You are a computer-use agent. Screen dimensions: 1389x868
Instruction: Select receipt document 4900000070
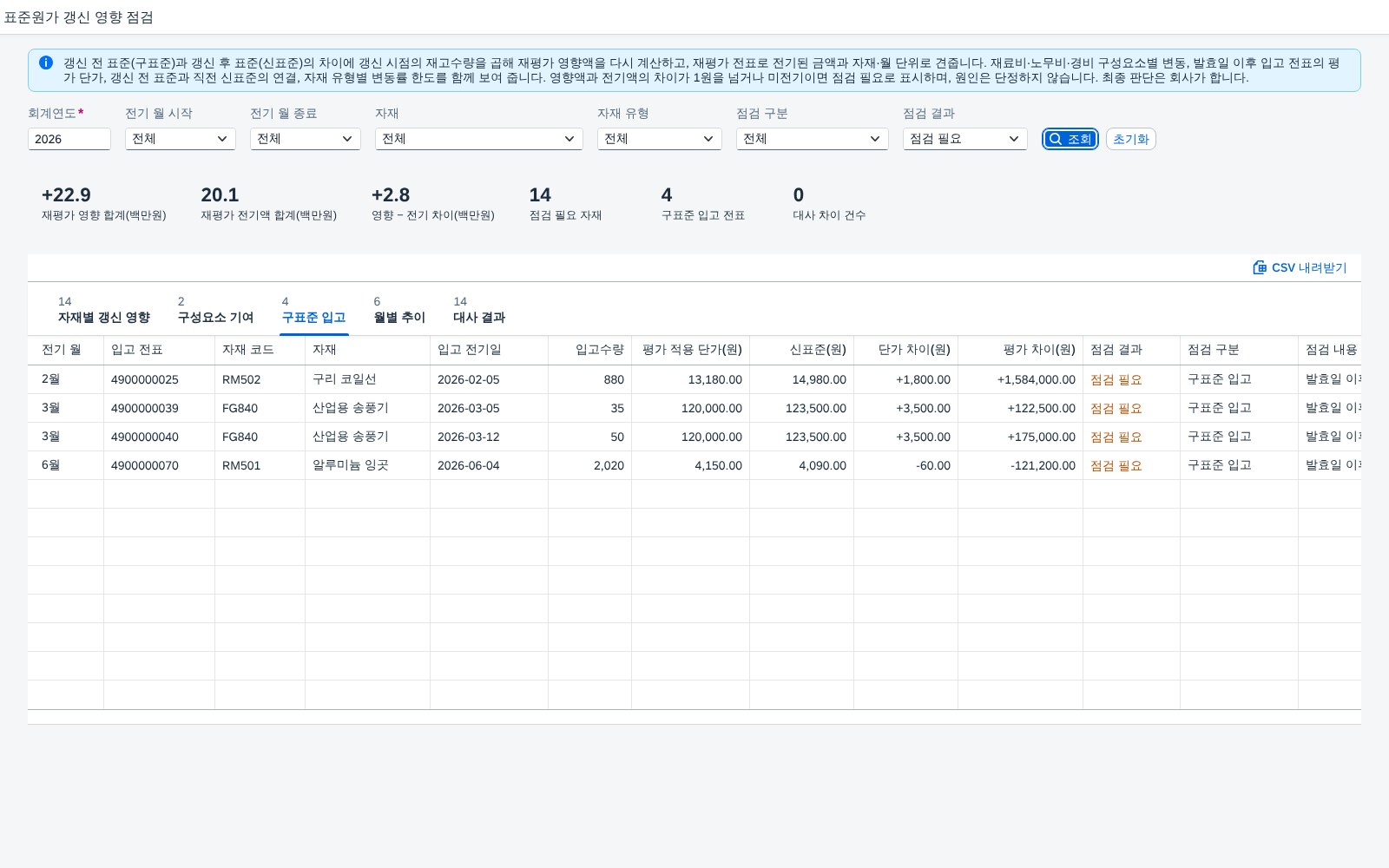tap(145, 465)
